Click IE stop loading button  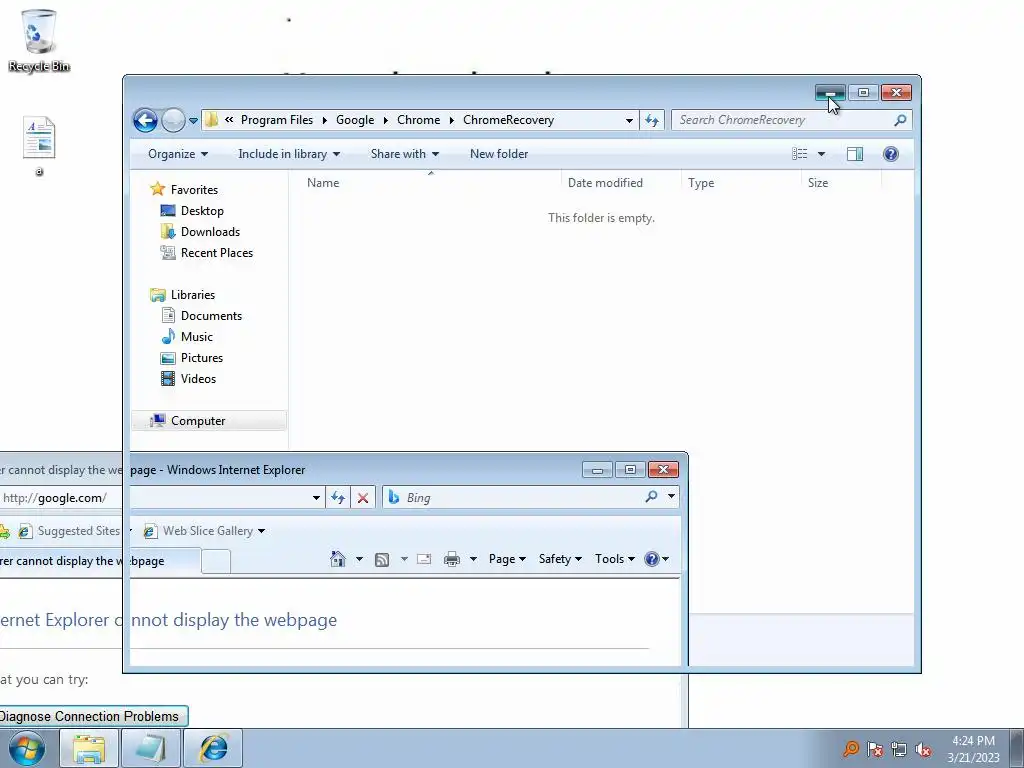pos(363,498)
